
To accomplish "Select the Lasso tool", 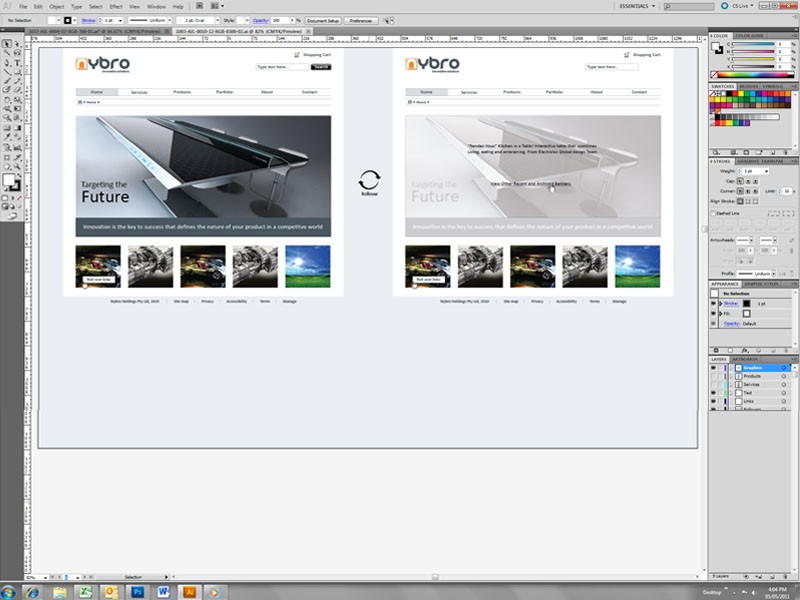I will [x=17, y=53].
